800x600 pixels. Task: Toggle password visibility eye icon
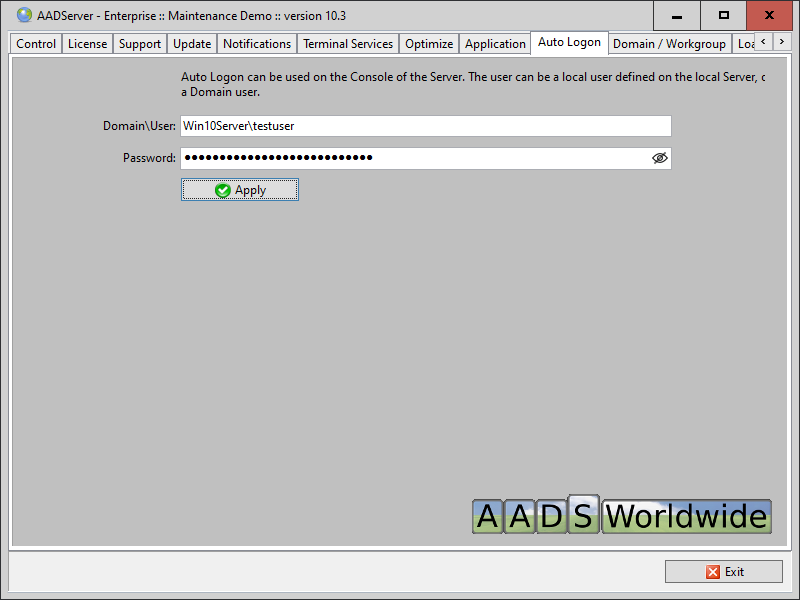pyautogui.click(x=659, y=158)
